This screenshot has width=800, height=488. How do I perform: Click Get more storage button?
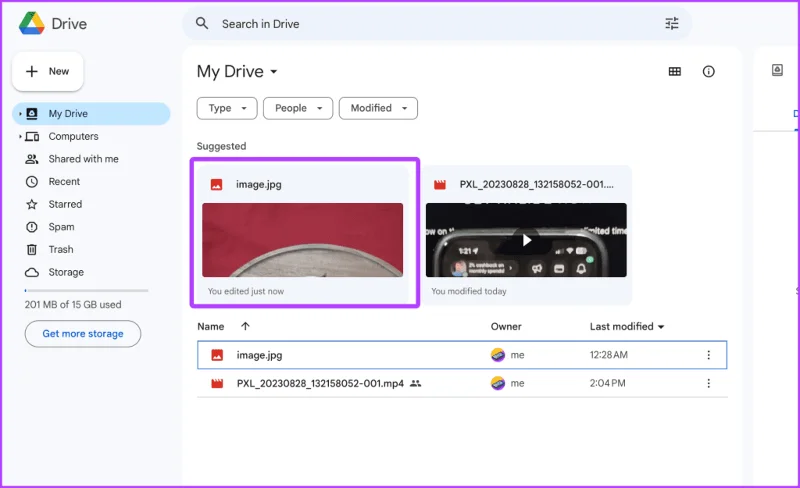(83, 334)
